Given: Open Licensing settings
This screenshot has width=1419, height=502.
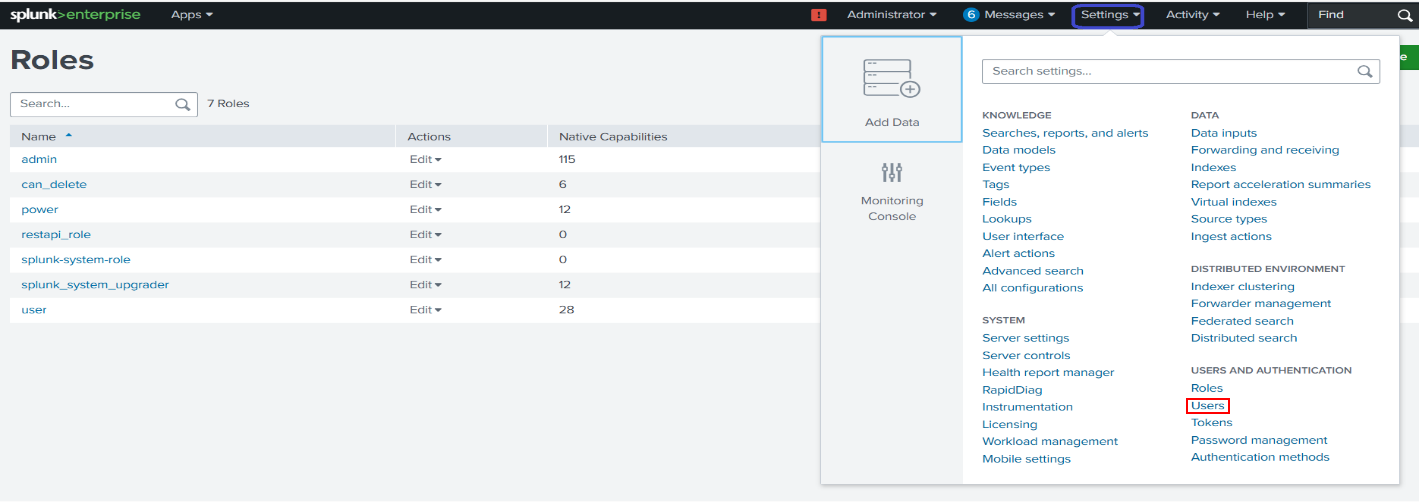Looking at the screenshot, I should [1010, 424].
